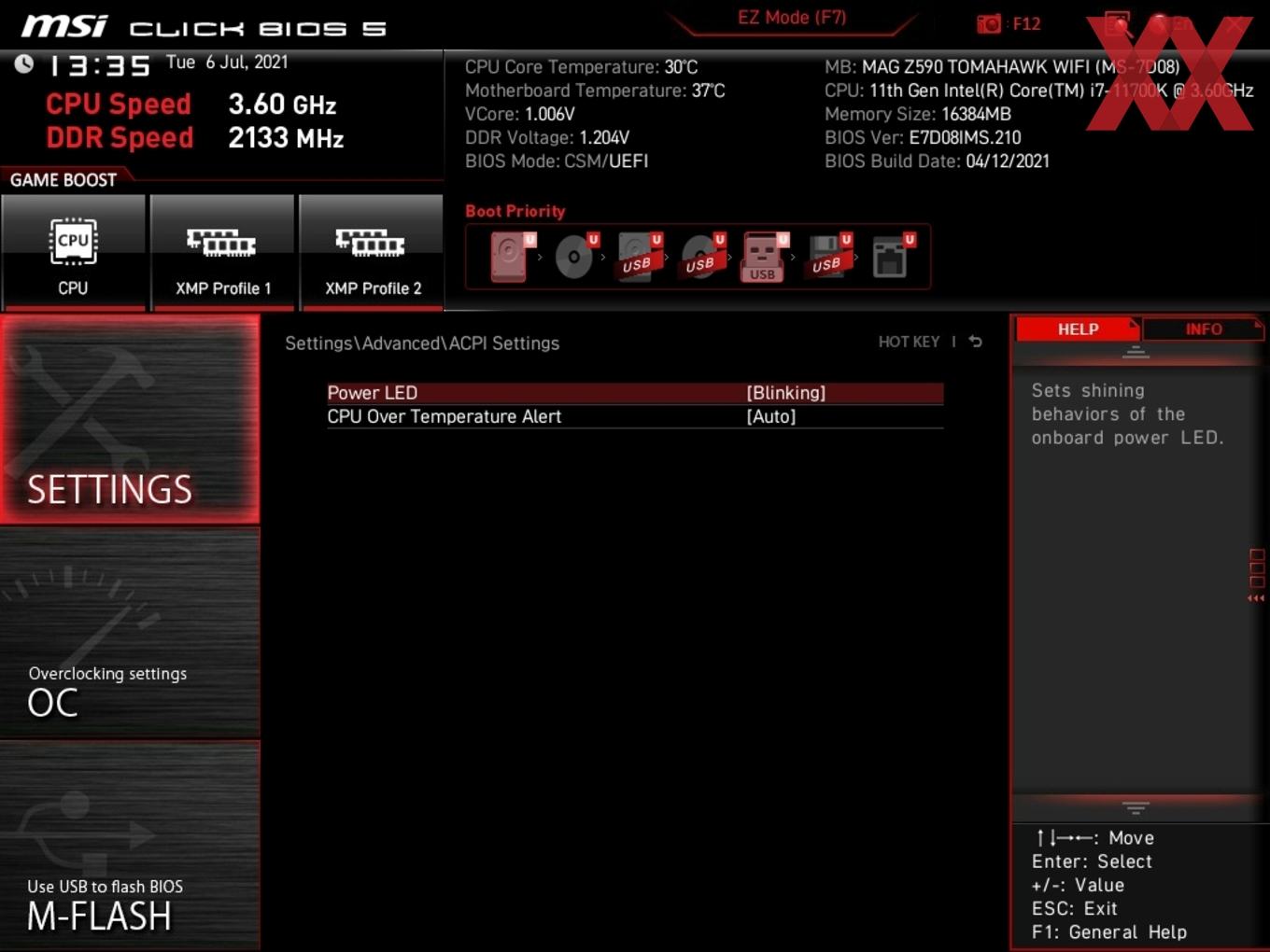Click the BIOS Mode: CSM/UEFI text
1270x952 pixels.
557,161
